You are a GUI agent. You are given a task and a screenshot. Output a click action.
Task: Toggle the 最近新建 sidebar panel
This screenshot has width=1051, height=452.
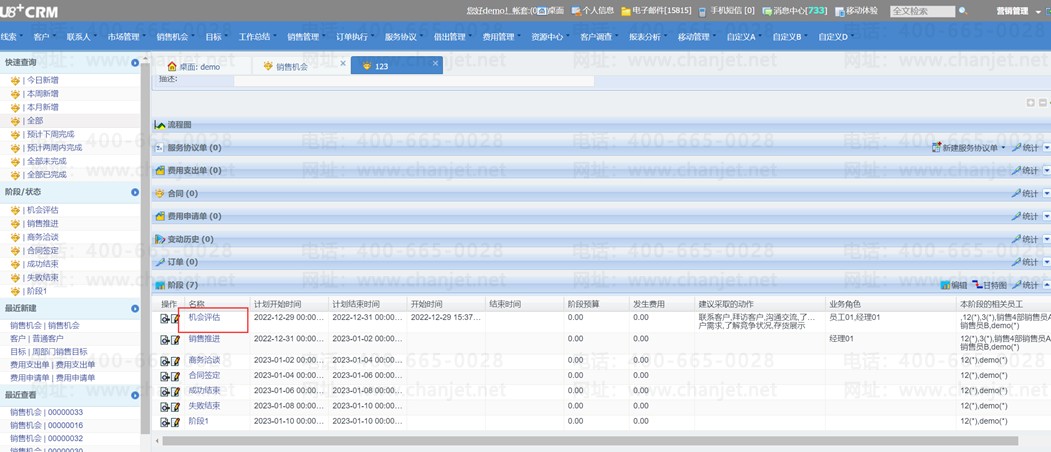(x=135, y=309)
